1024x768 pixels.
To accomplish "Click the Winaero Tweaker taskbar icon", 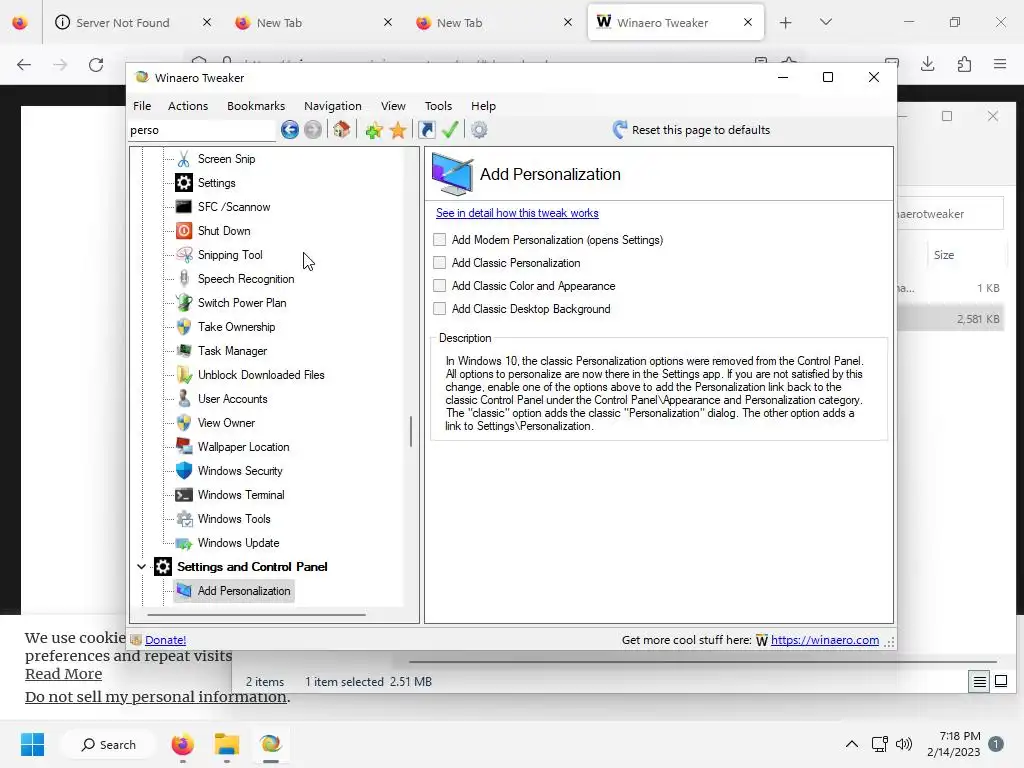I will click(270, 744).
